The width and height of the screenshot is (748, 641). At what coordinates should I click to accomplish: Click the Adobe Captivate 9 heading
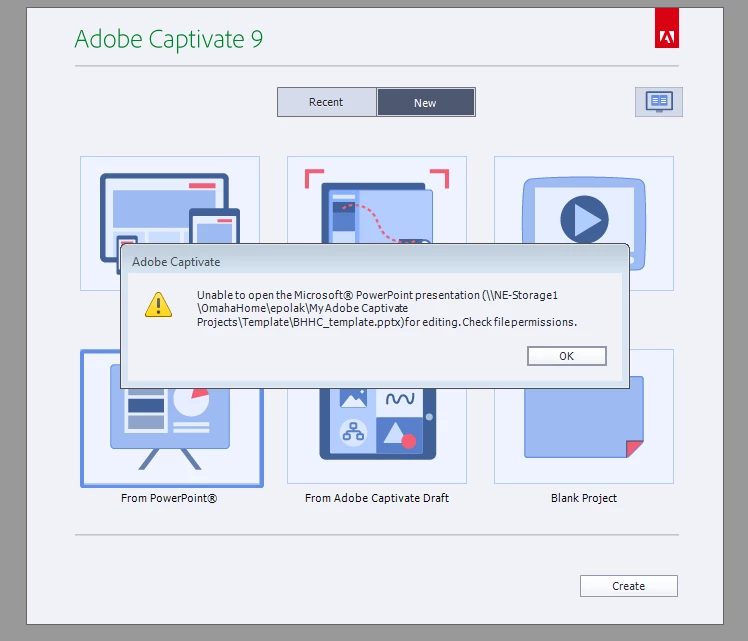[x=168, y=39]
